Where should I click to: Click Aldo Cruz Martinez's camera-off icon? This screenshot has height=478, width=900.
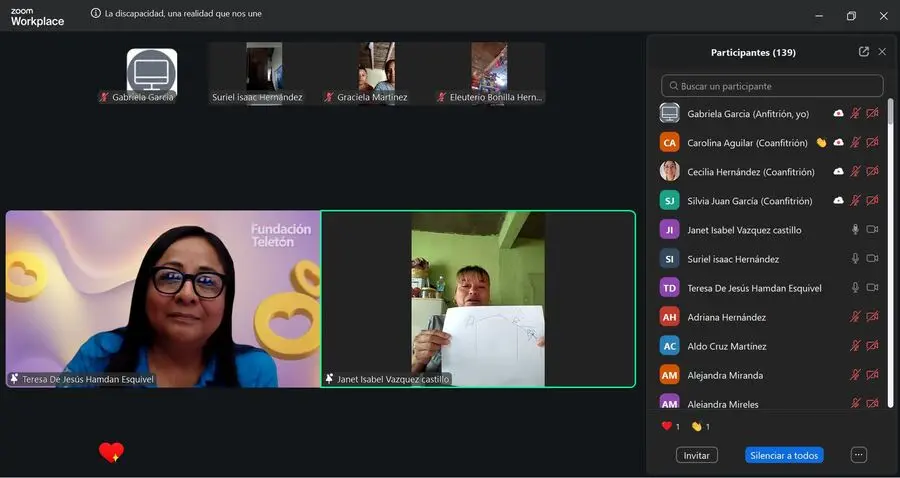point(872,346)
